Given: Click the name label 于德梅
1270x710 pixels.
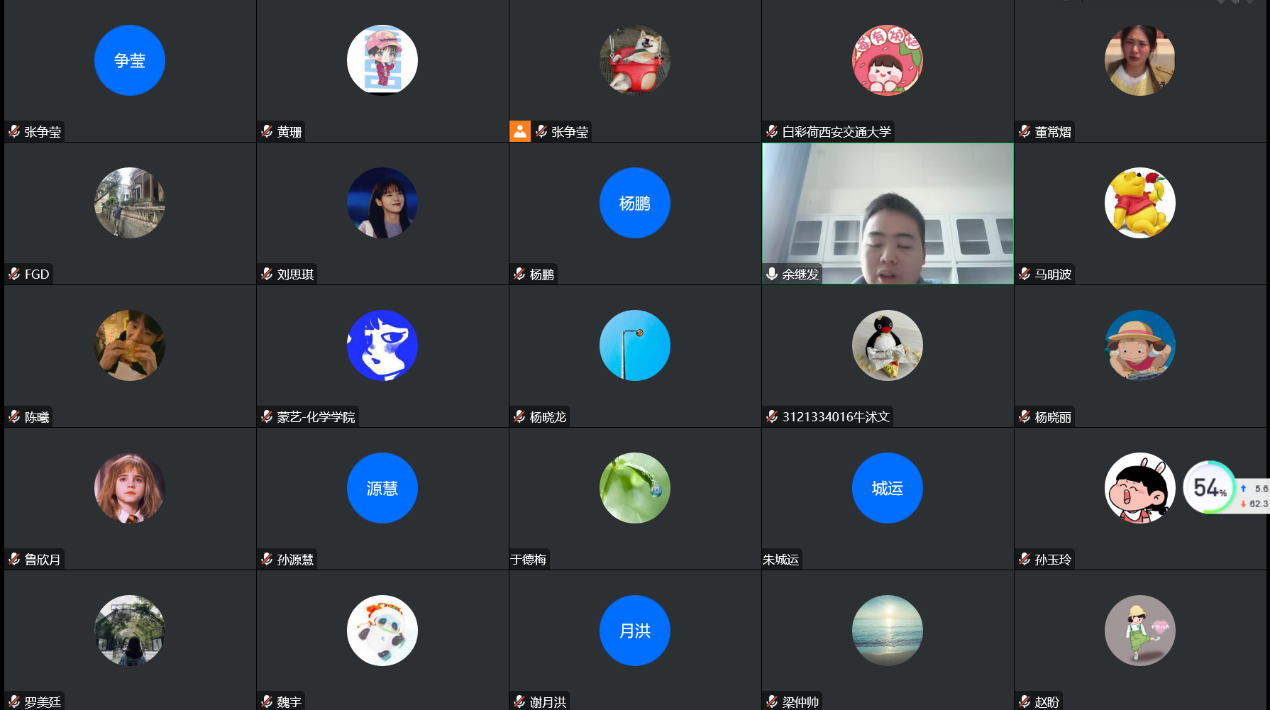Looking at the screenshot, I should (x=529, y=560).
